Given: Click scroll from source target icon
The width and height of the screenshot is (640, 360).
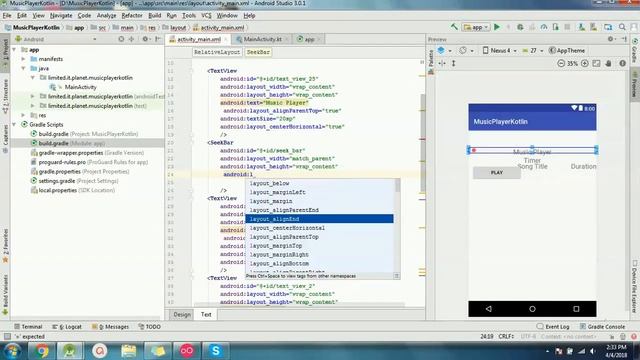Looking at the screenshot, I should point(121,39).
